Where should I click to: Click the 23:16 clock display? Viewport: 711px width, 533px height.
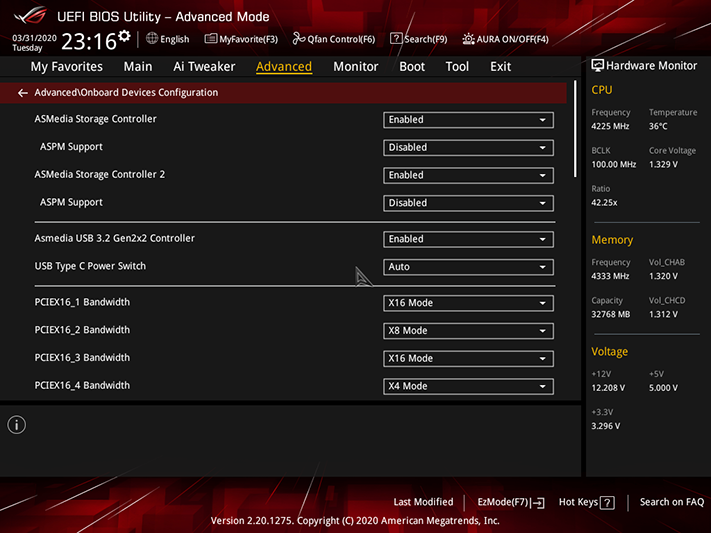coord(89,41)
